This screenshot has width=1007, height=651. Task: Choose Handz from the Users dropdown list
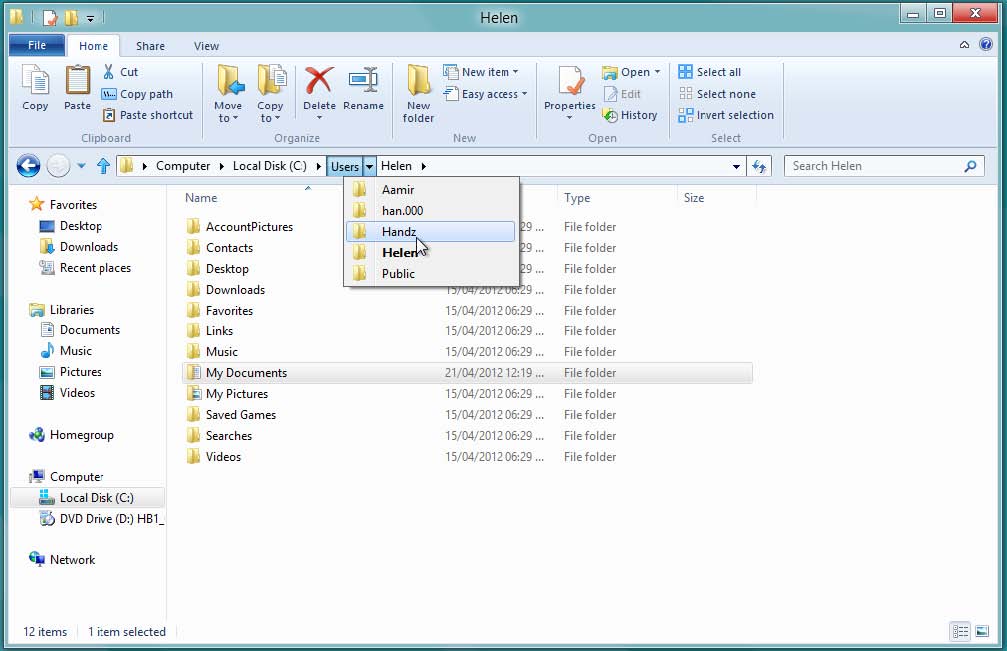tap(398, 232)
